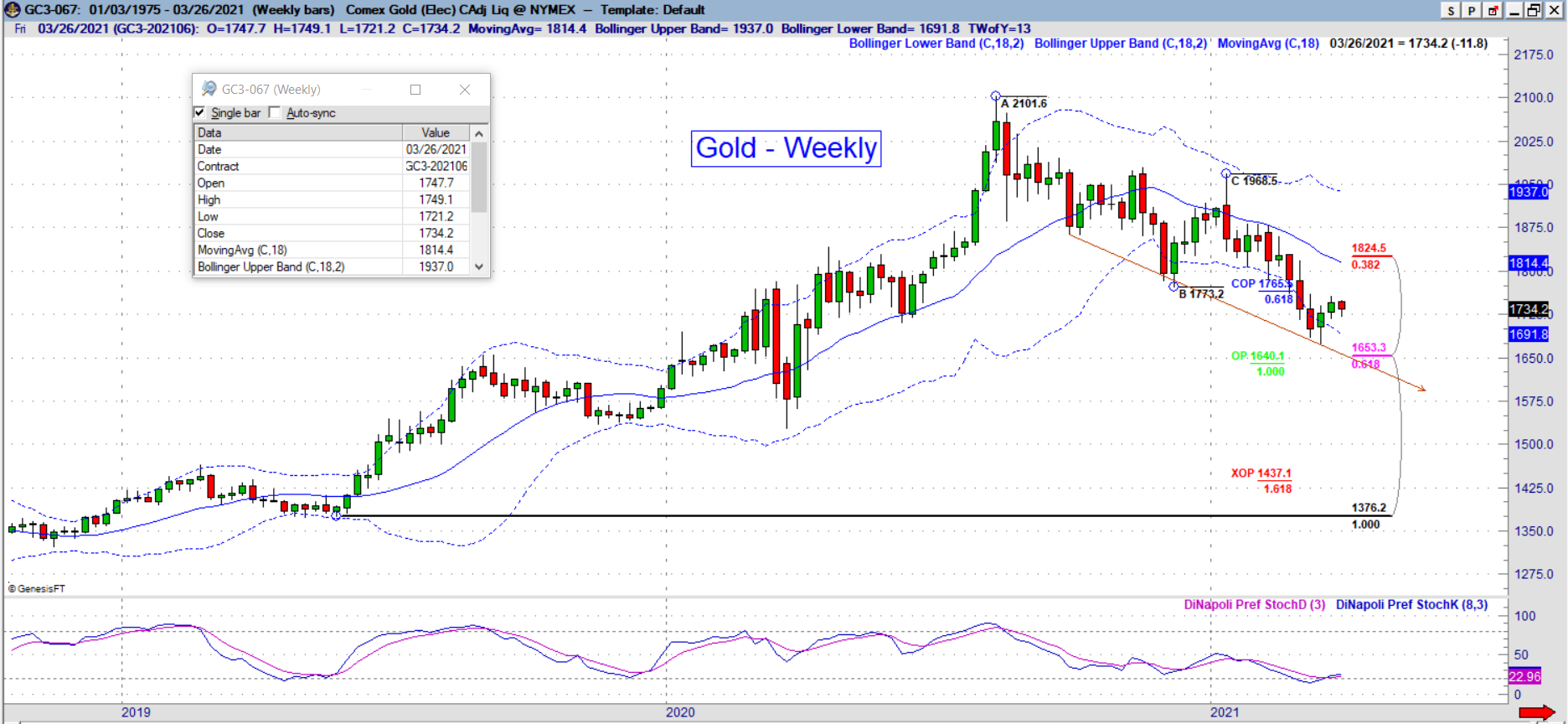
Task: Select the Bollinger Upper Band (C,18,2) row
Action: [332, 266]
